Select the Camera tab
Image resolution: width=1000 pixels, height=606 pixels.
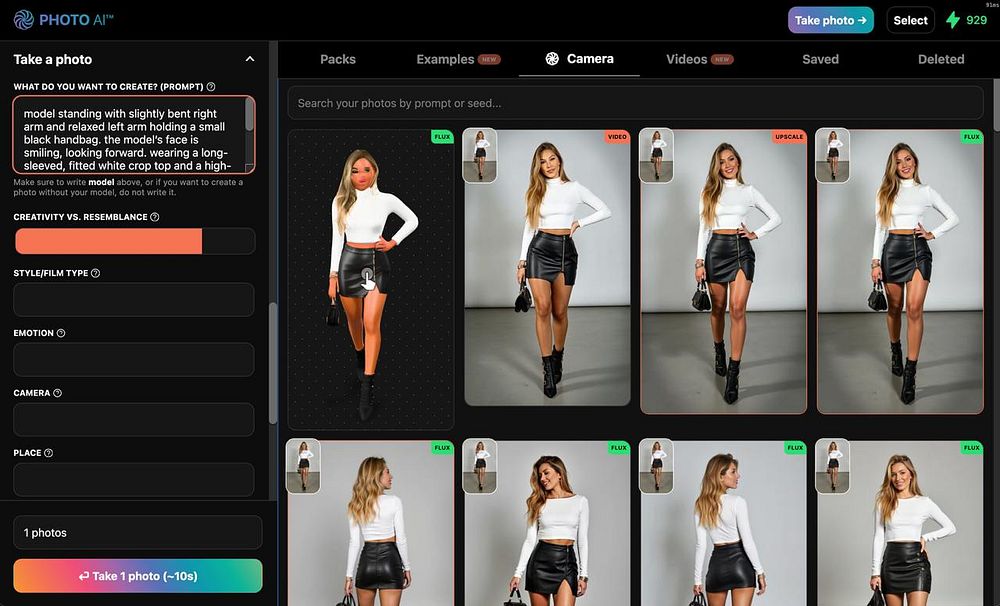pyautogui.click(x=579, y=59)
